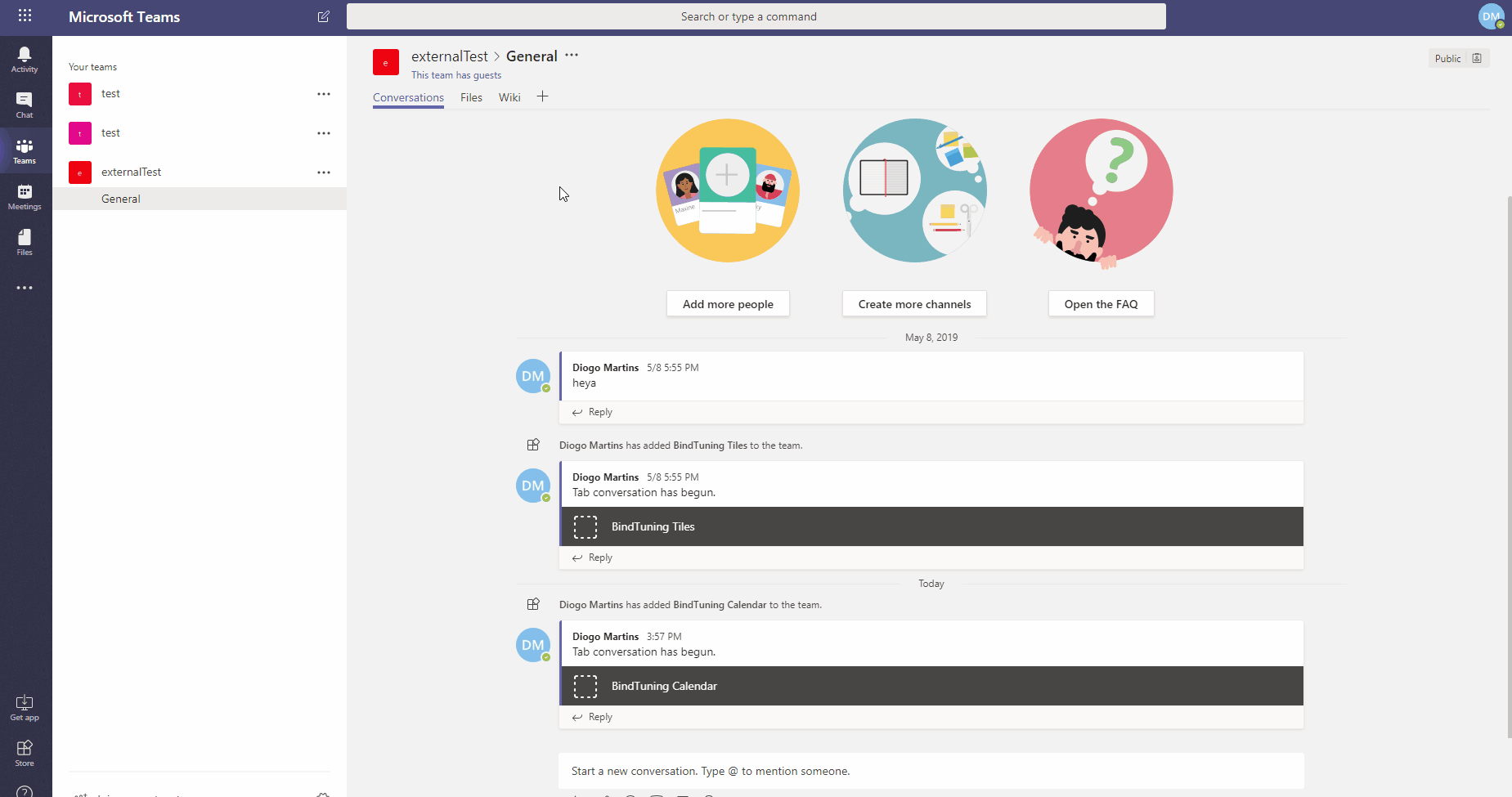Viewport: 1512px width, 797px height.
Task: Reply under BindTuning Calendar conversation
Action: click(x=593, y=717)
